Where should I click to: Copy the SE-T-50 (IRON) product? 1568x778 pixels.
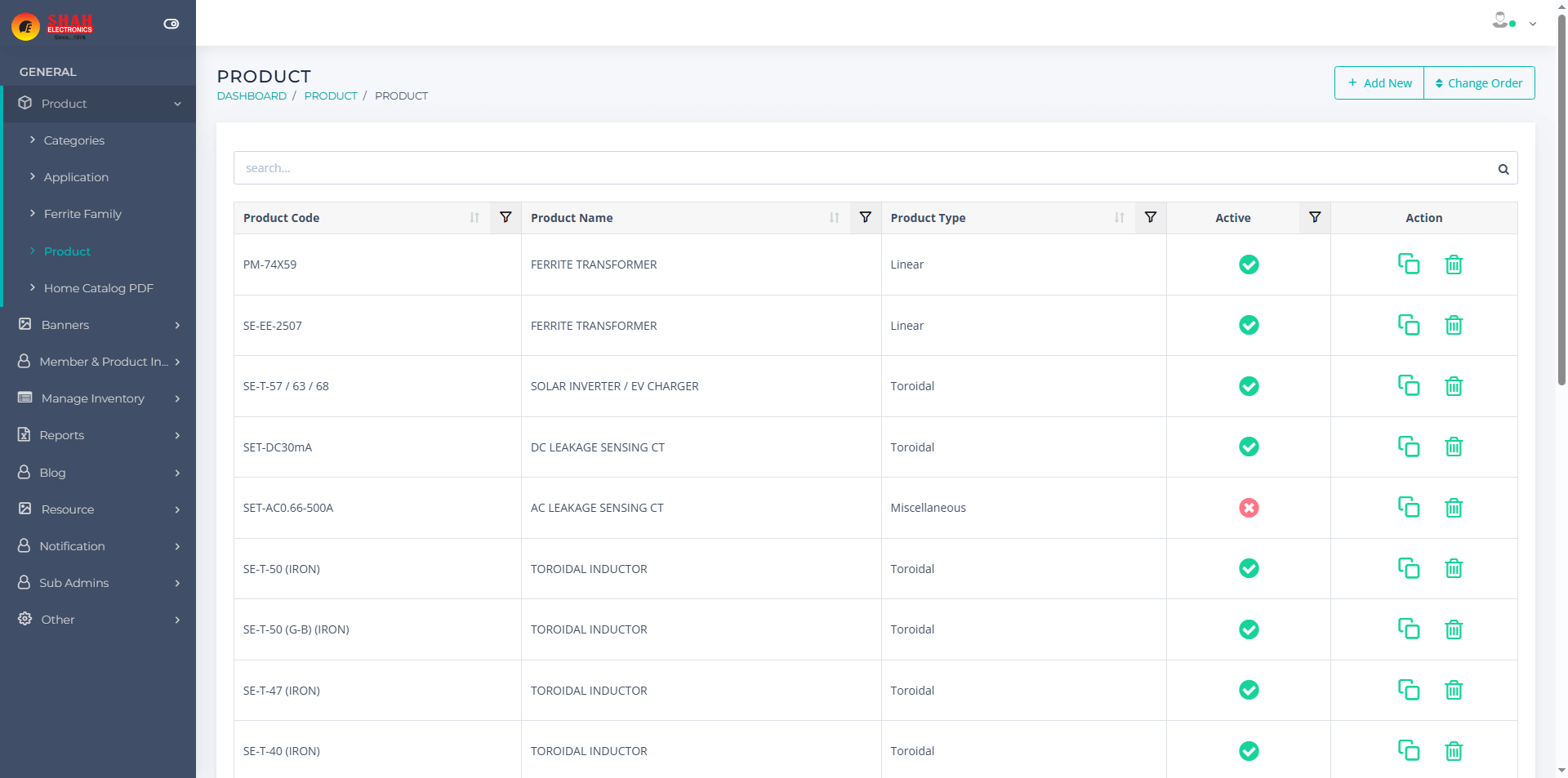click(x=1408, y=568)
